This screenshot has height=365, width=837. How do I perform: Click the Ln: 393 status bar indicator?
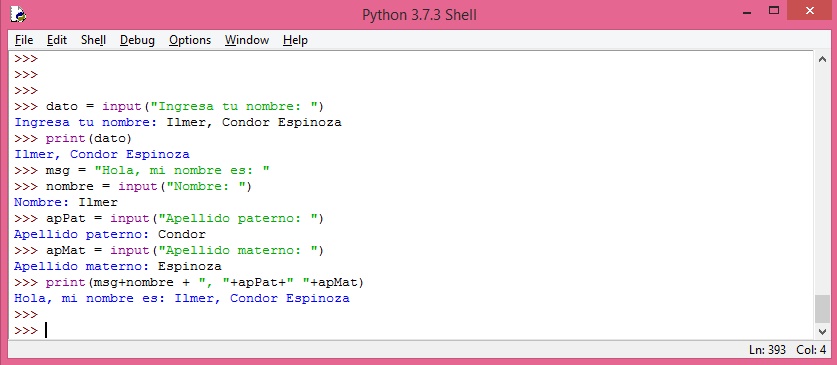pyautogui.click(x=768, y=350)
